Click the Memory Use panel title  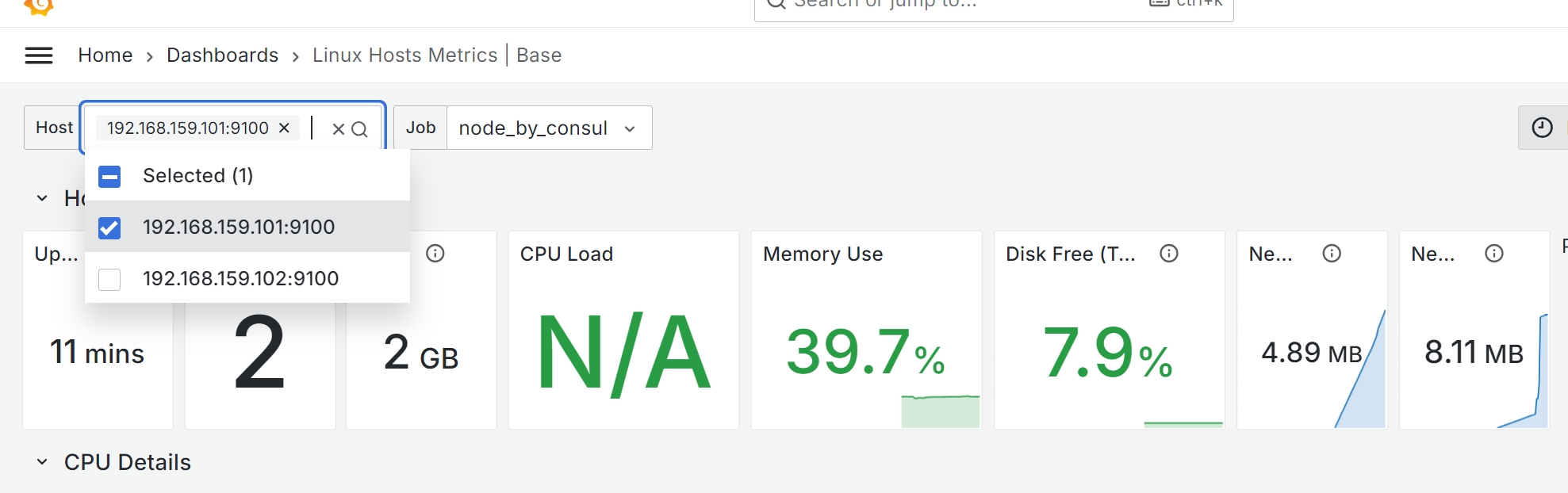(x=822, y=254)
